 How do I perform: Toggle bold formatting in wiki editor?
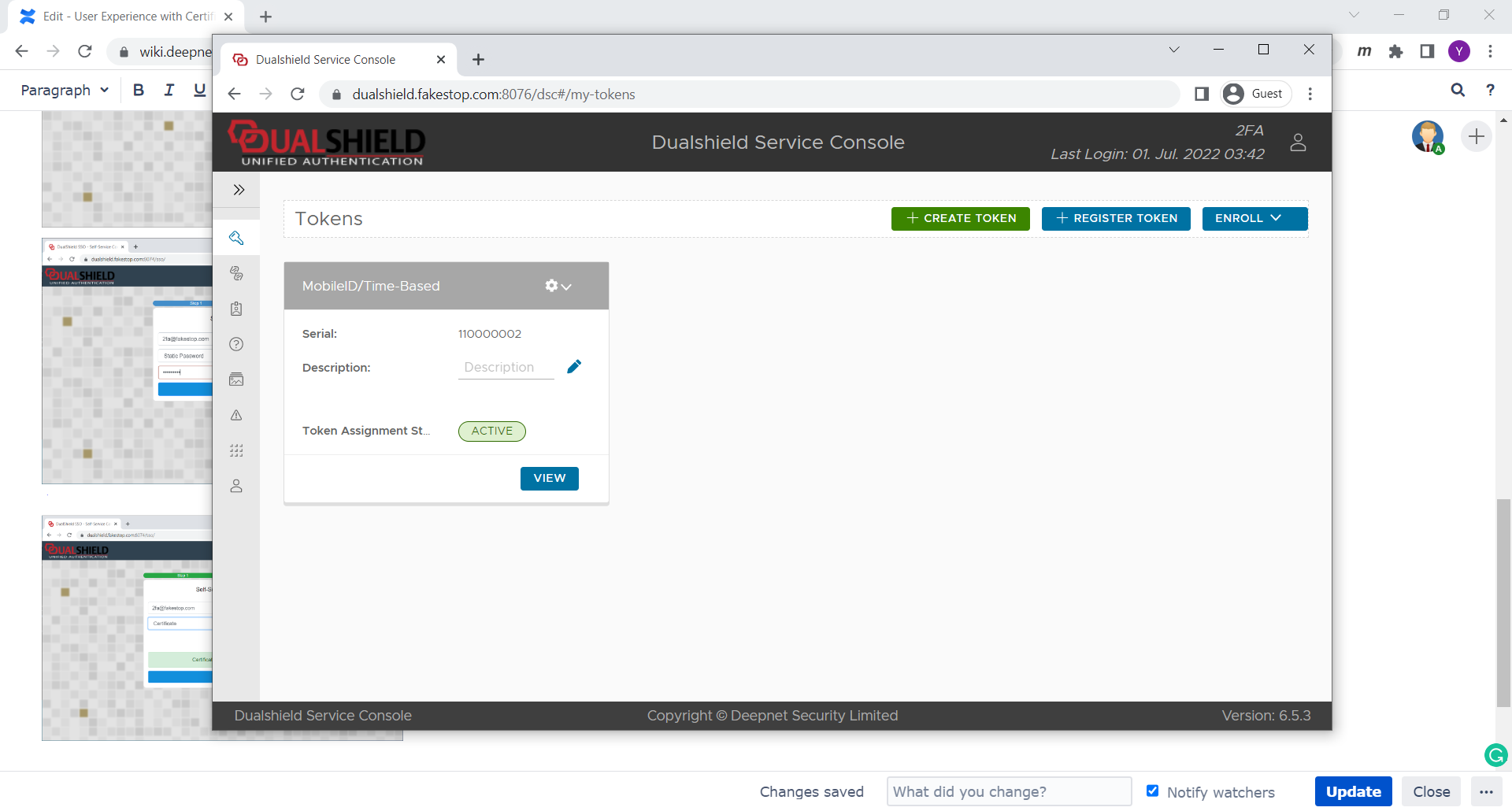click(x=139, y=91)
